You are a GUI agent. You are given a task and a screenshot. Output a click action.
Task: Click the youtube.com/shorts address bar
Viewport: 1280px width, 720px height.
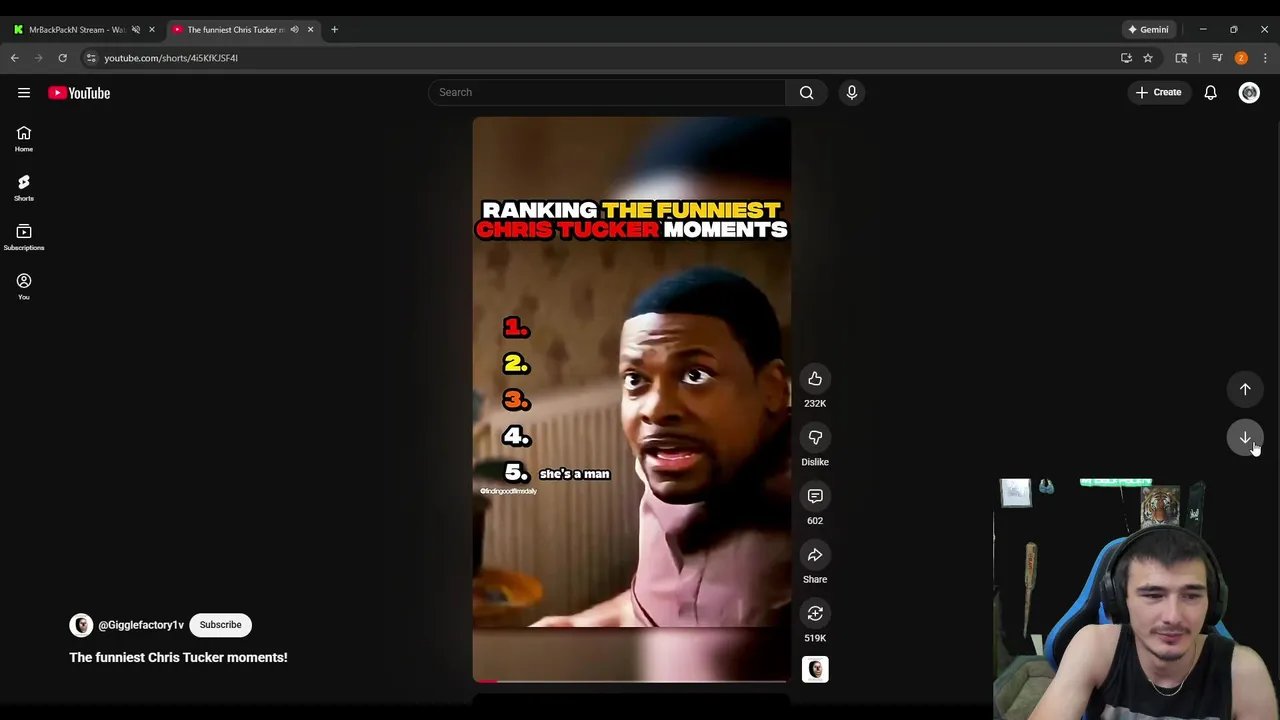[x=600, y=58]
